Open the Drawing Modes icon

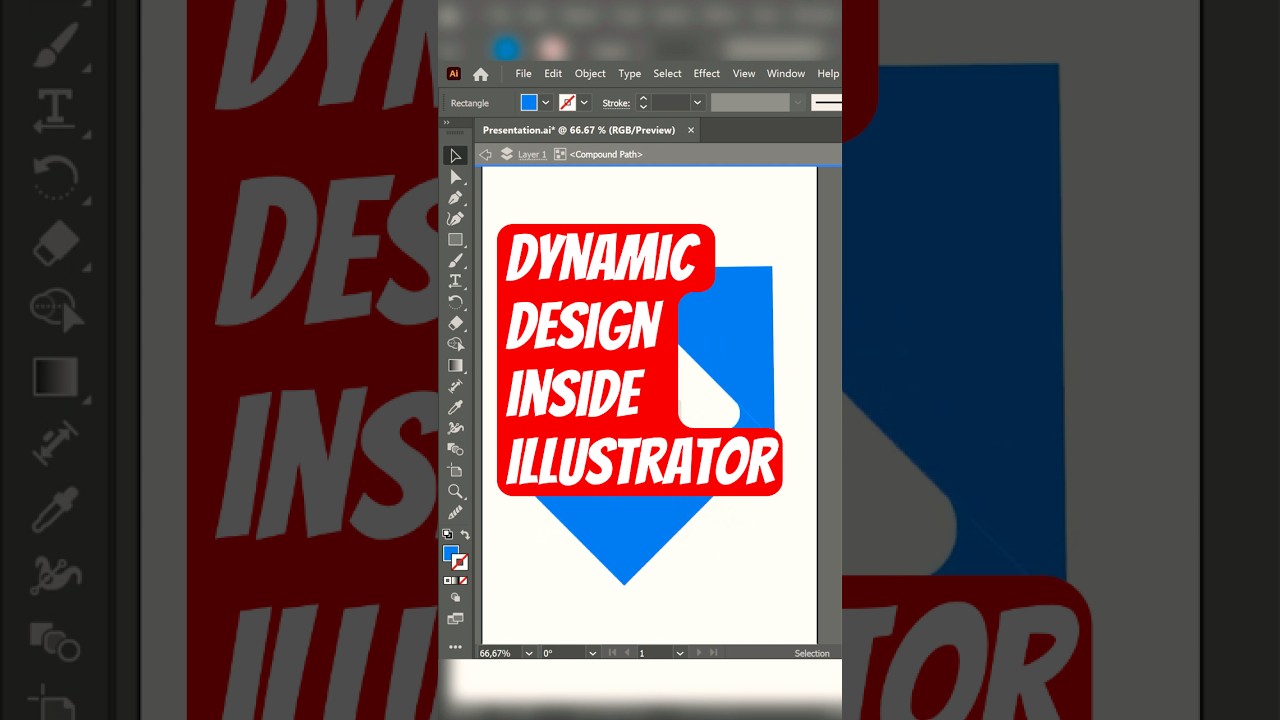pyautogui.click(x=455, y=598)
